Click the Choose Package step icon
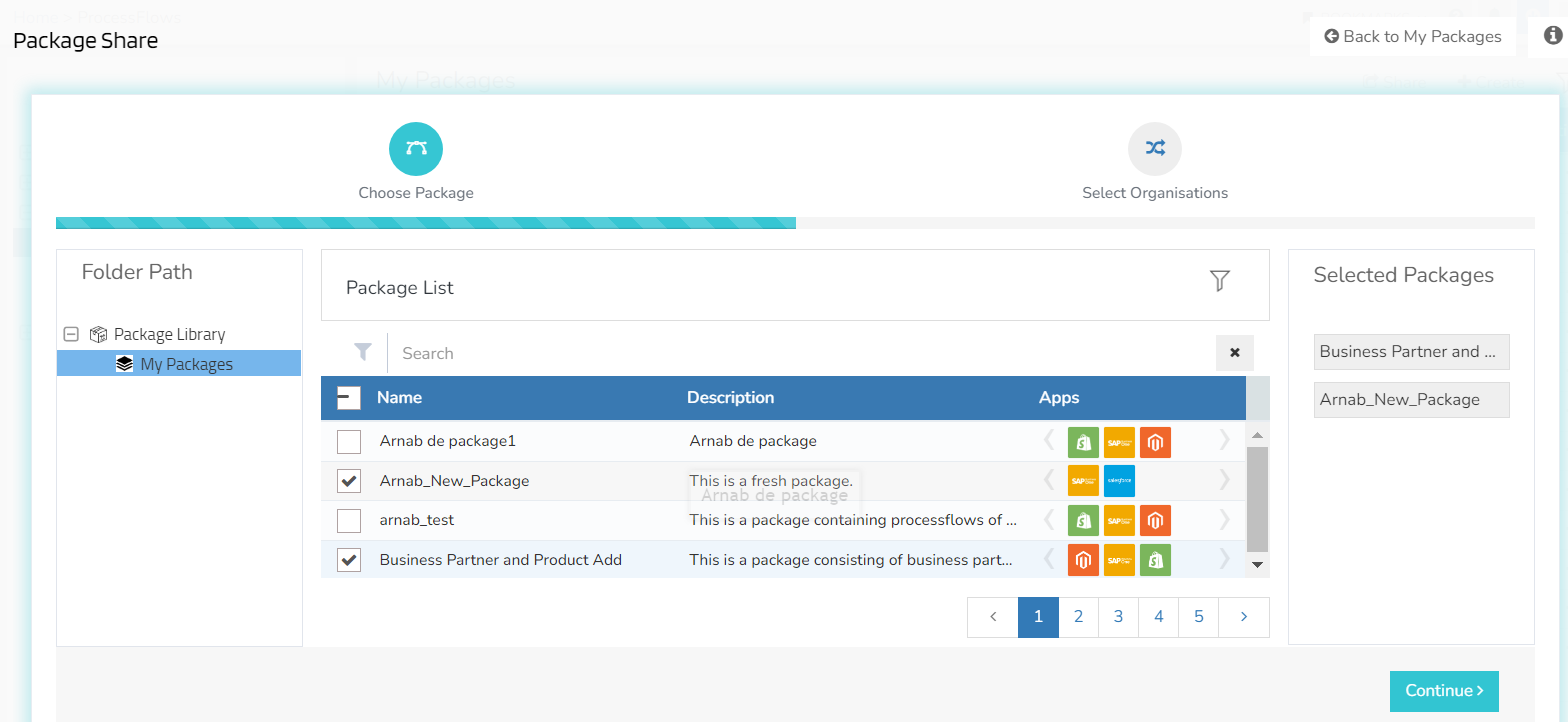The height and width of the screenshot is (722, 1568). coord(416,149)
